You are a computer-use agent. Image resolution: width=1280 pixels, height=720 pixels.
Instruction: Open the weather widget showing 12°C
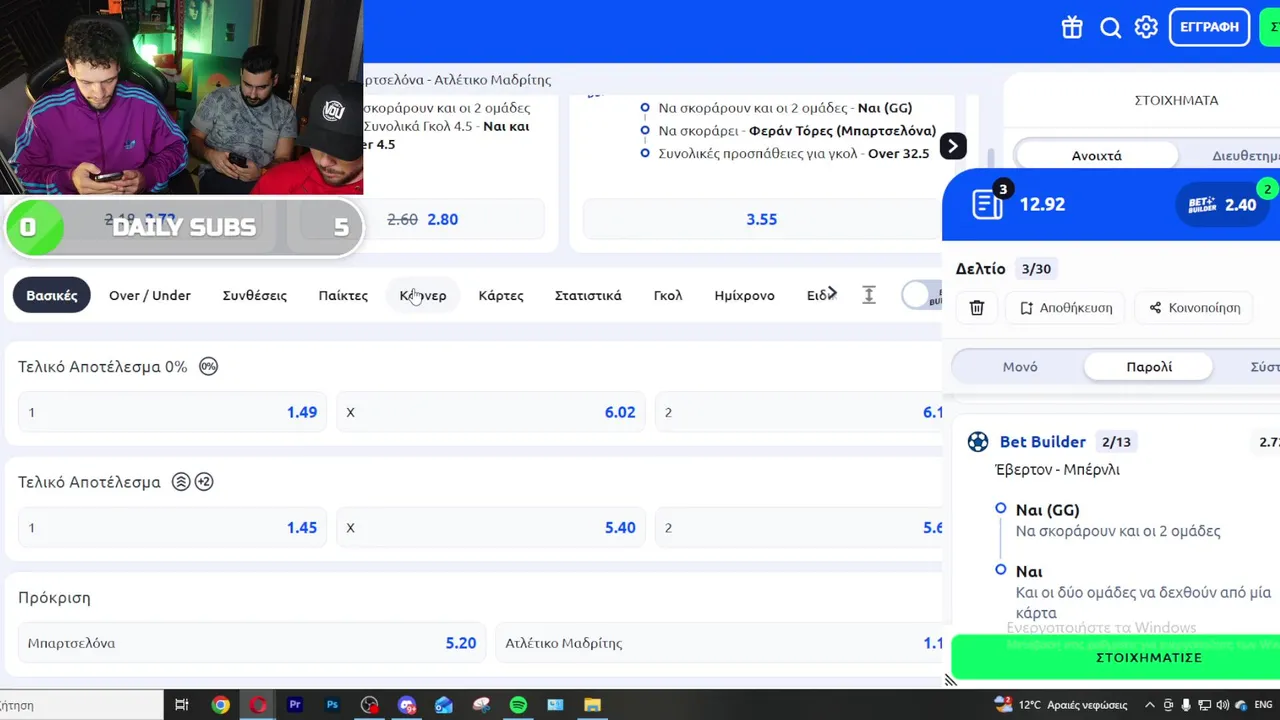(1062, 705)
